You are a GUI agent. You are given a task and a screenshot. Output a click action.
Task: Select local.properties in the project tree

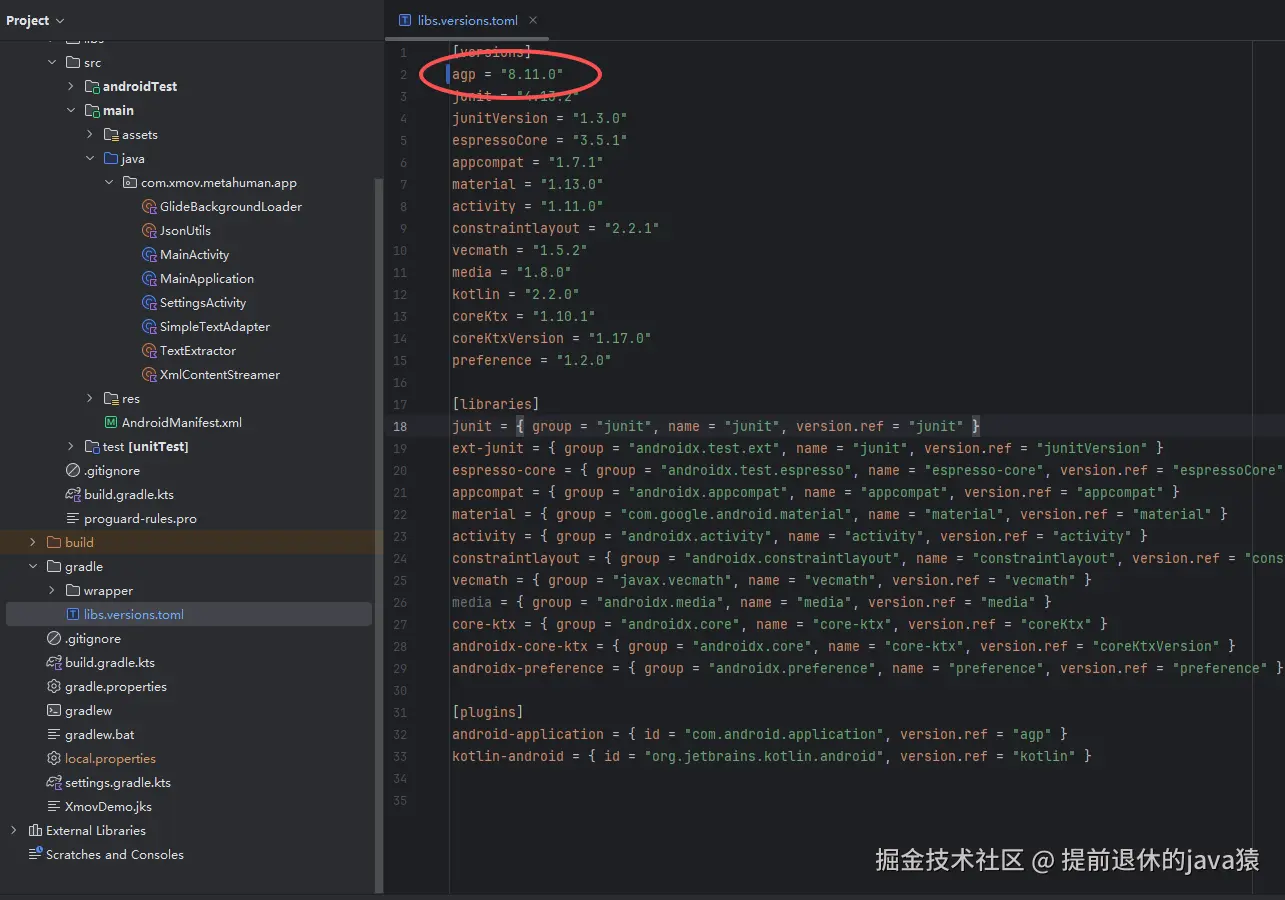pos(110,759)
